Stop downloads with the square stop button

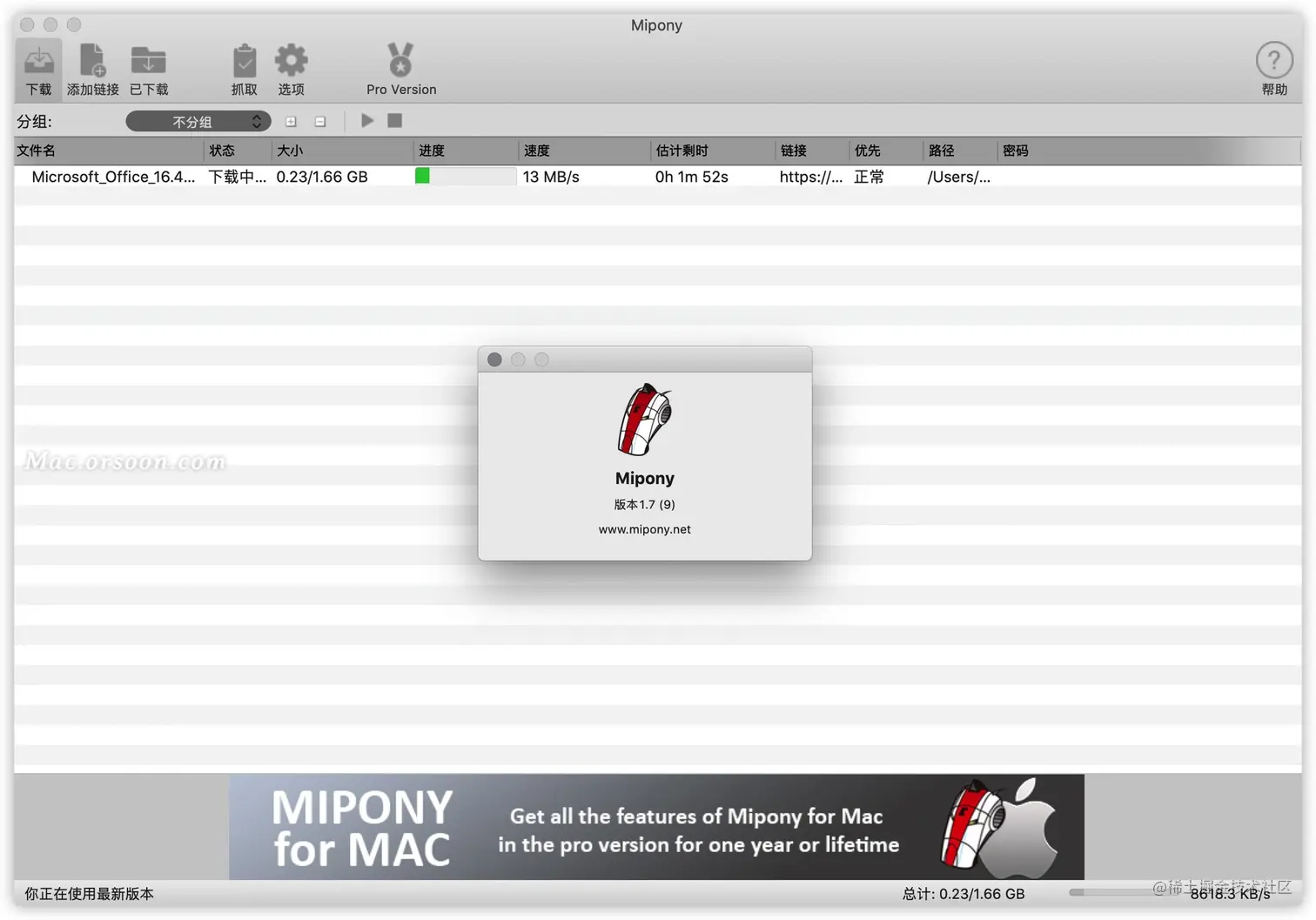click(395, 121)
